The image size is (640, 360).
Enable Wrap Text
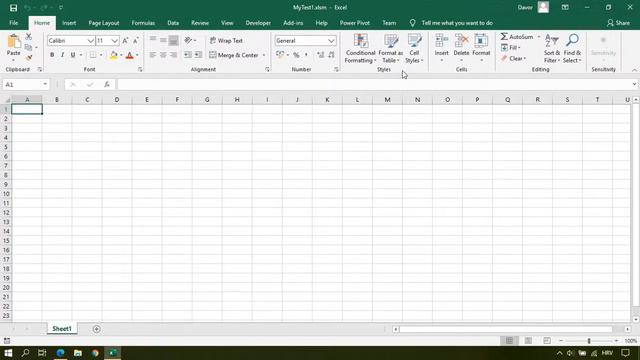coord(227,40)
